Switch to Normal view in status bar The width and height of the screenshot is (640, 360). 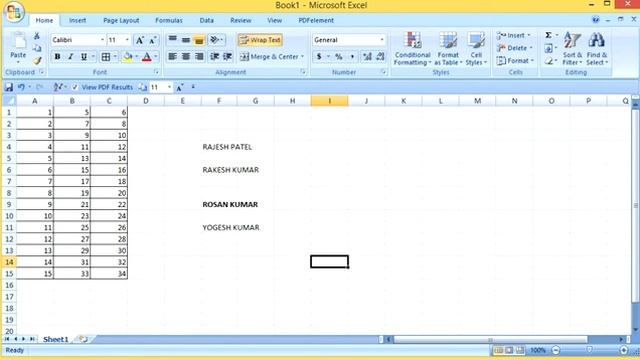click(498, 350)
